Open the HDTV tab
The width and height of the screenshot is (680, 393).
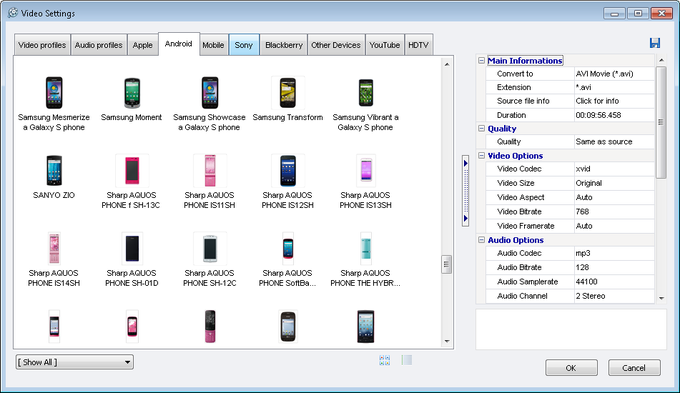[418, 45]
